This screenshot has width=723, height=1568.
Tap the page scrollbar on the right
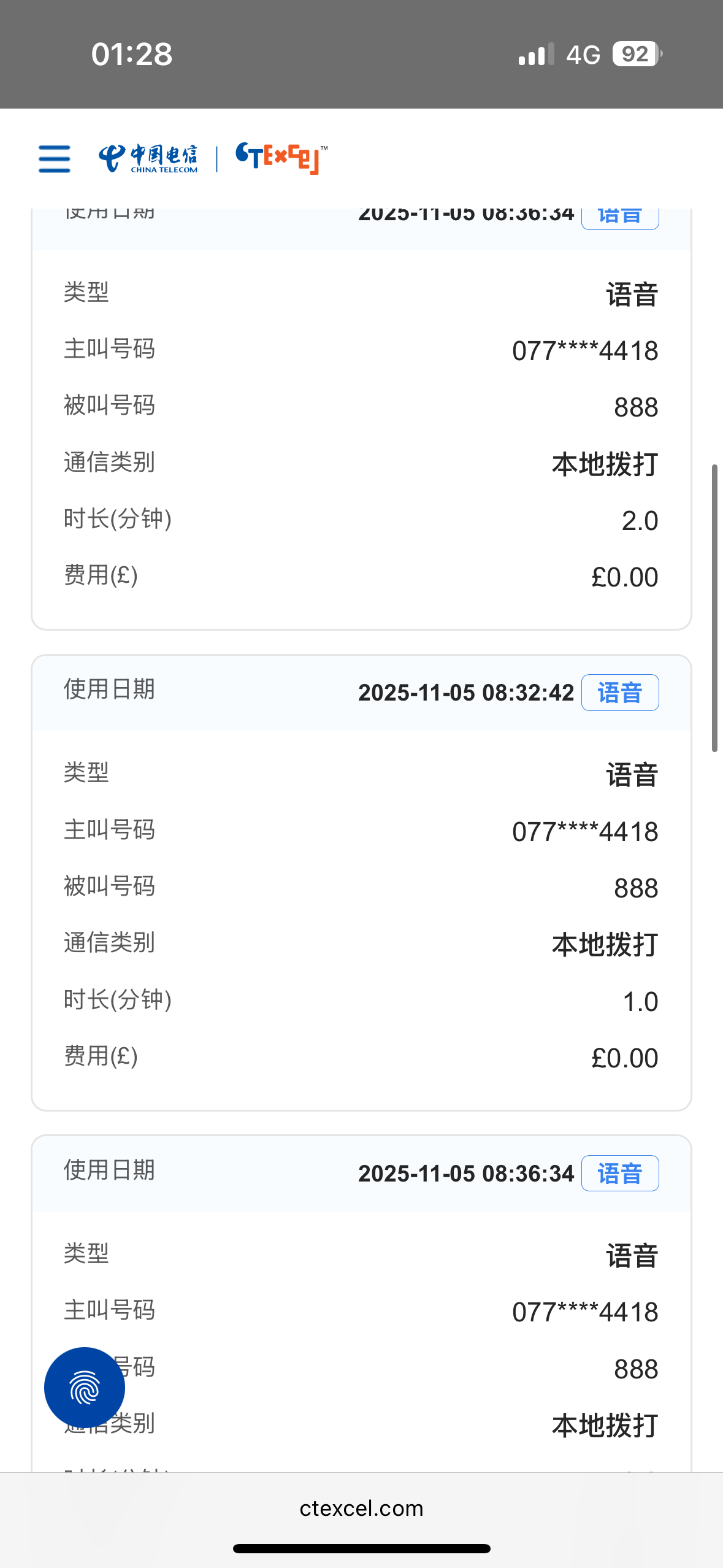(x=714, y=608)
